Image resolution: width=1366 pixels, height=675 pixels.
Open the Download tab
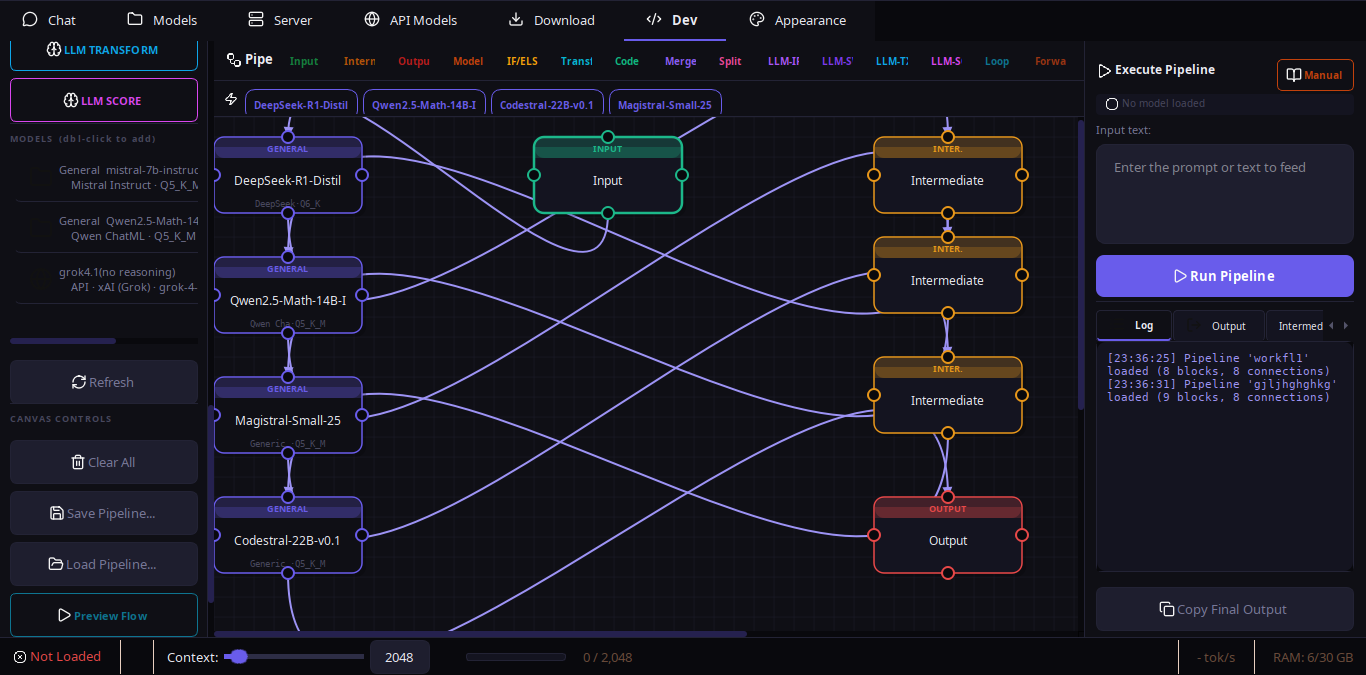coord(551,20)
